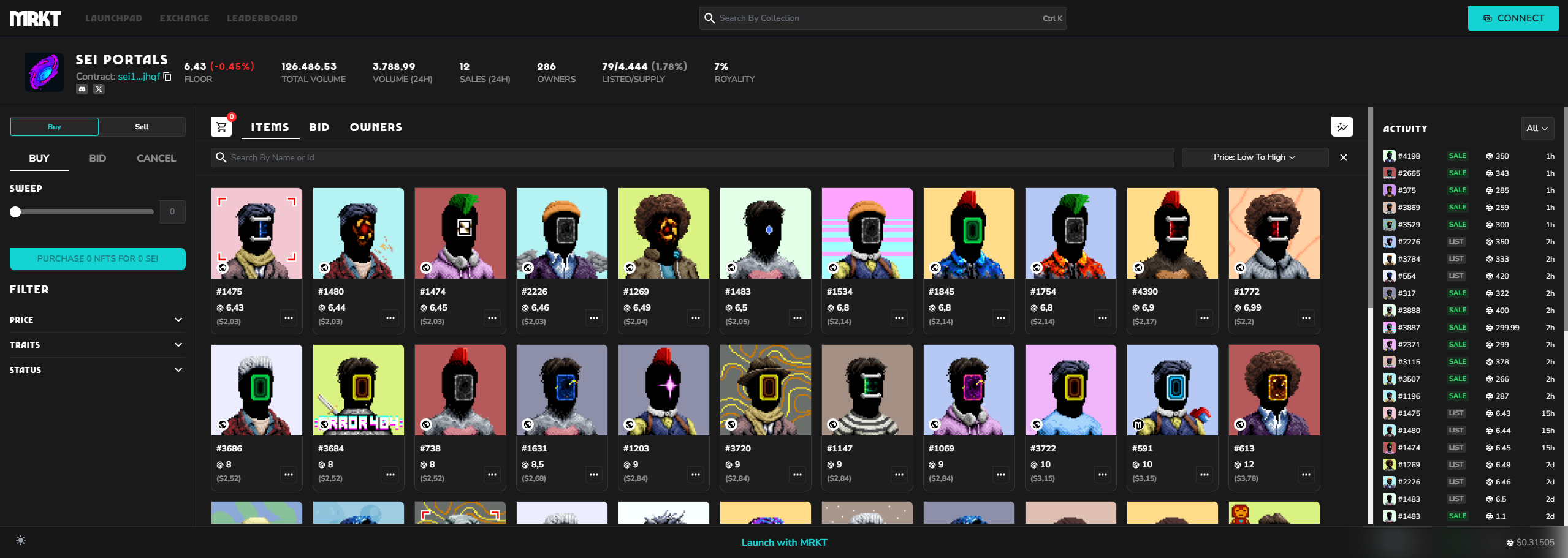Expand the TRAITS filter
This screenshot has height=558, width=1568.
pyautogui.click(x=97, y=345)
